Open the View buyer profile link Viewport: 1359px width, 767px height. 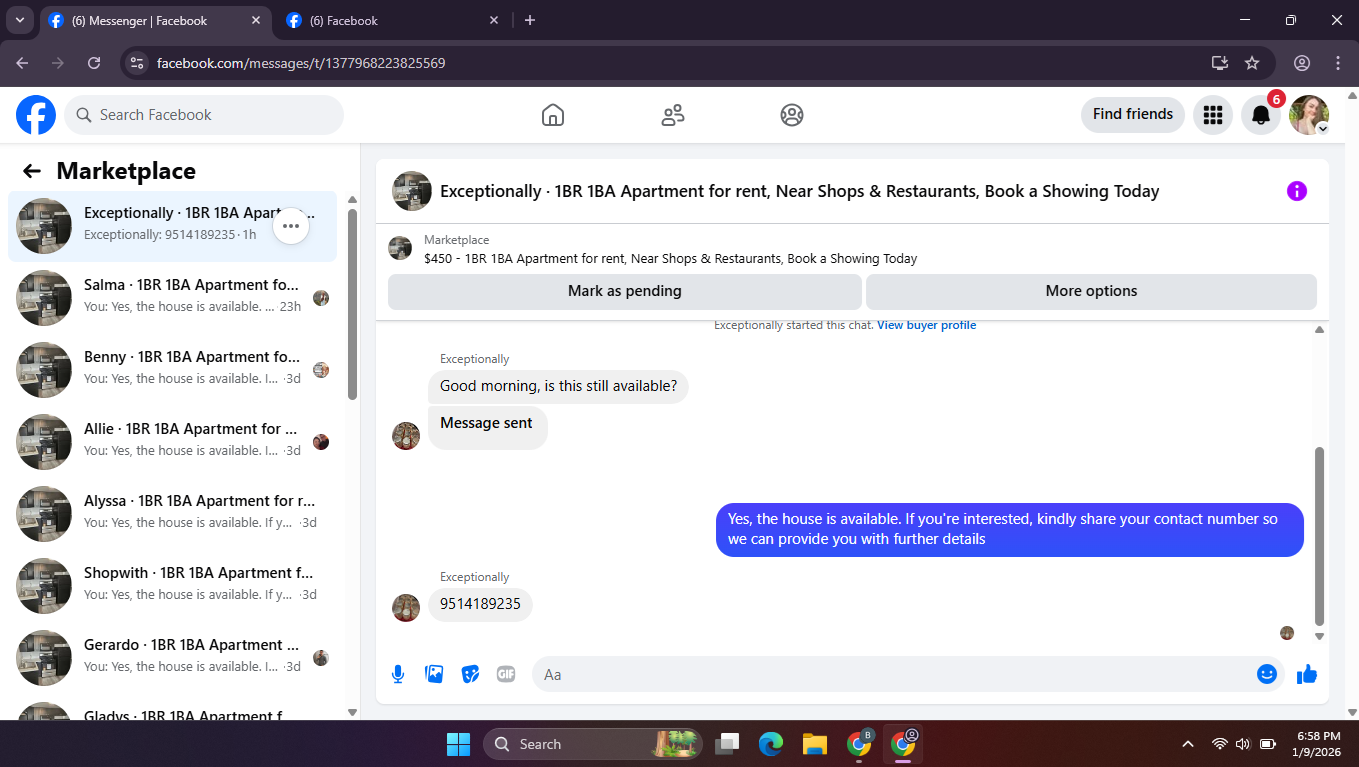(927, 326)
